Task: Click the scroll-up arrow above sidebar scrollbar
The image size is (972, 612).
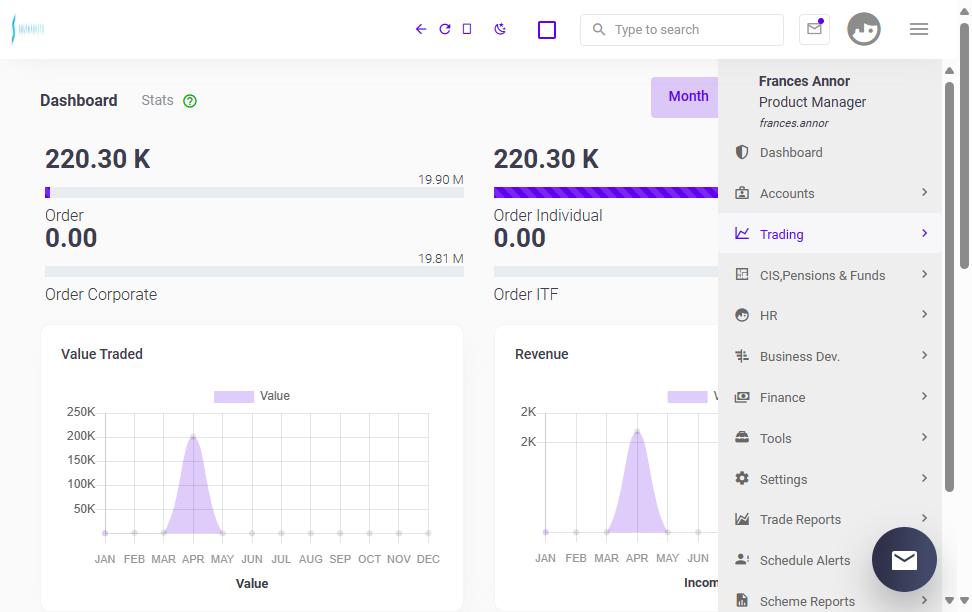Action: (x=949, y=71)
